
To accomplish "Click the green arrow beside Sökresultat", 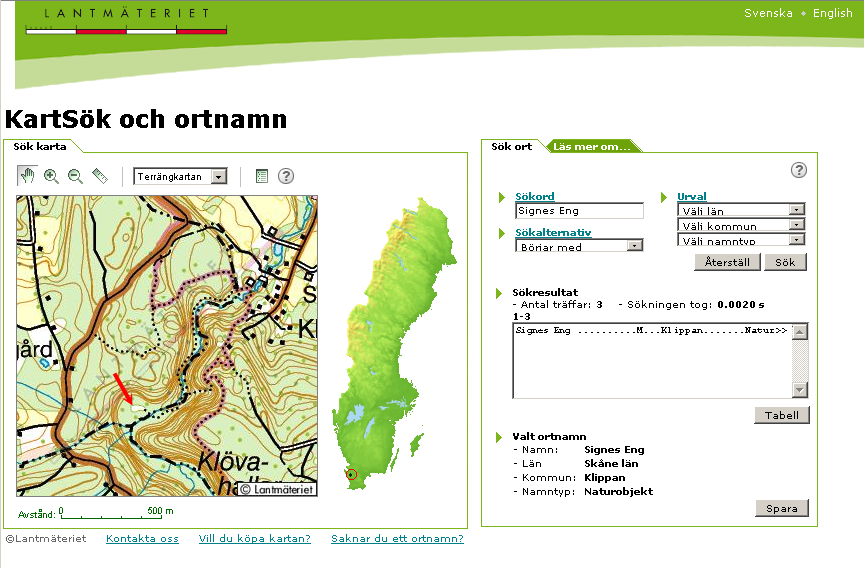I will click(499, 293).
